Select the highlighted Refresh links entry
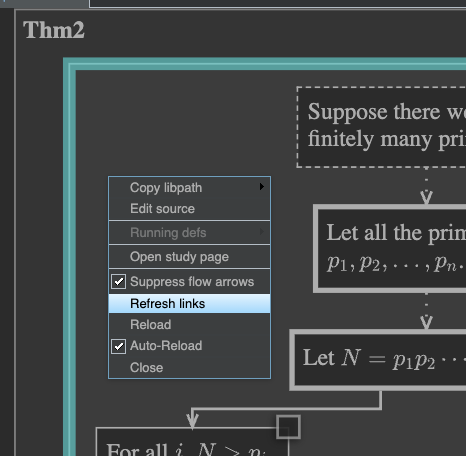Screen dimensions: 466x456 [x=189, y=304]
